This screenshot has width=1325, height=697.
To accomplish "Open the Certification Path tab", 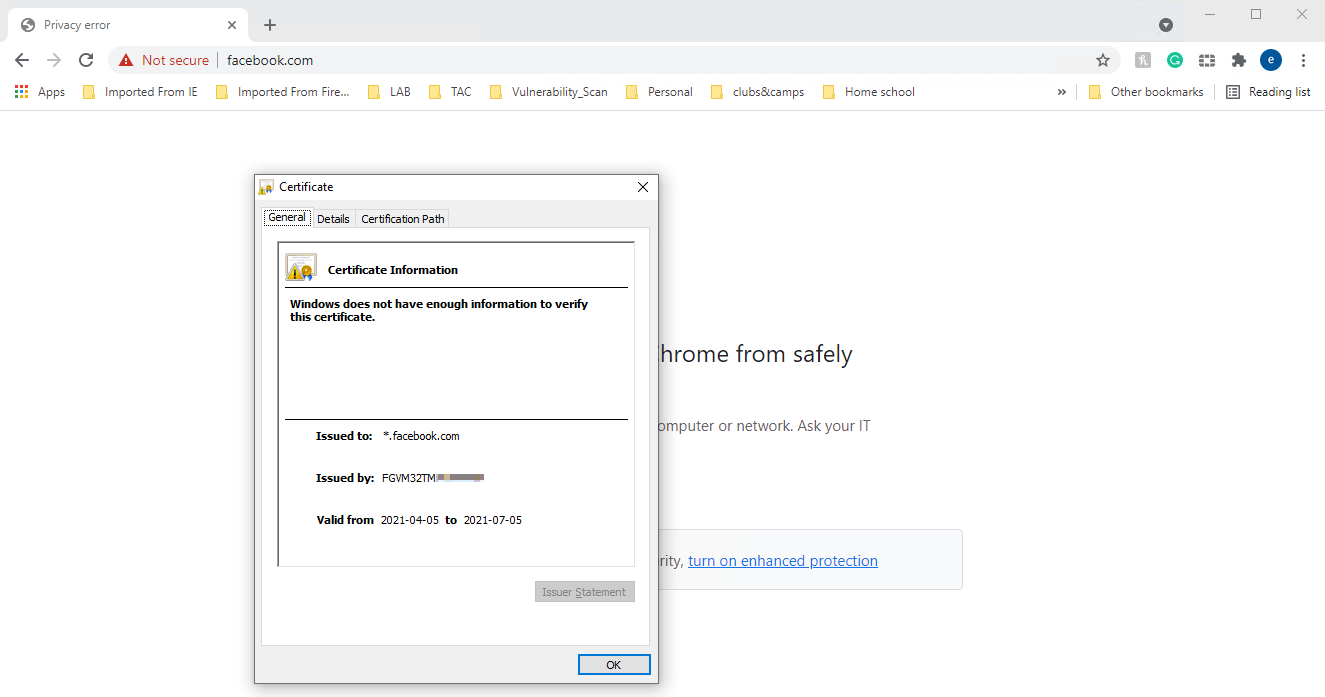I will (402, 218).
